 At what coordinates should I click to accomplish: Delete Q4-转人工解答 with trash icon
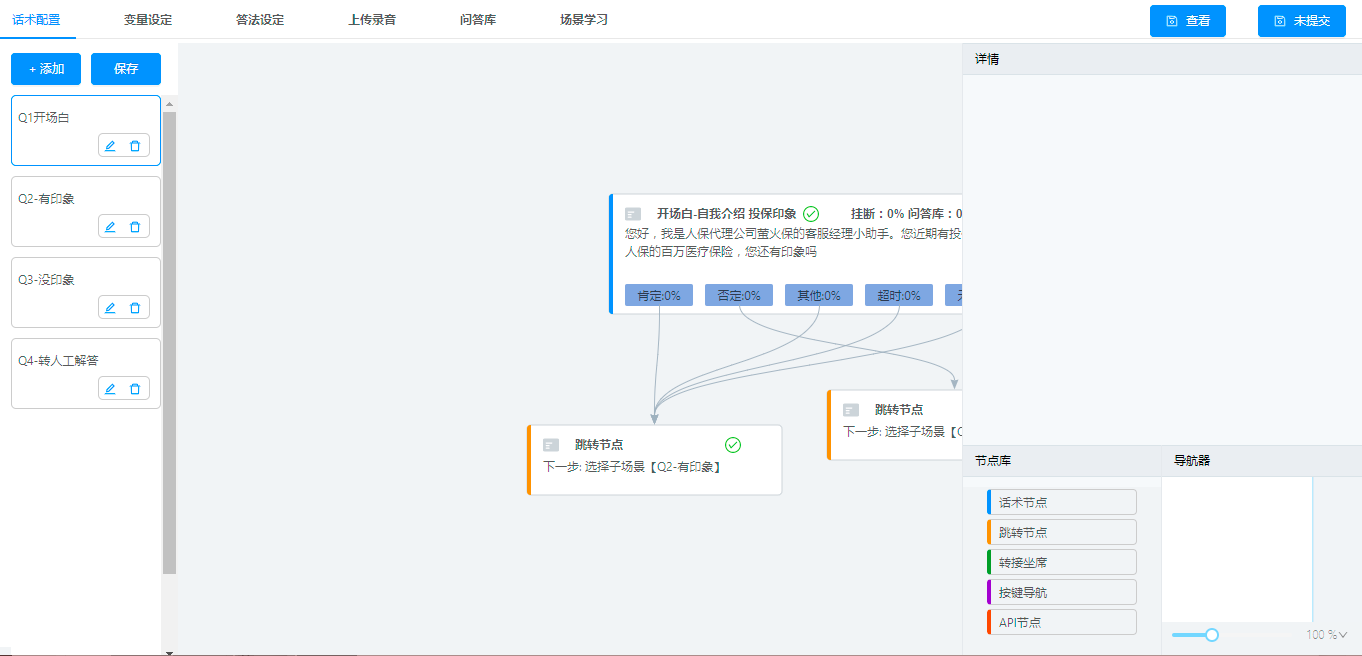pyautogui.click(x=135, y=389)
